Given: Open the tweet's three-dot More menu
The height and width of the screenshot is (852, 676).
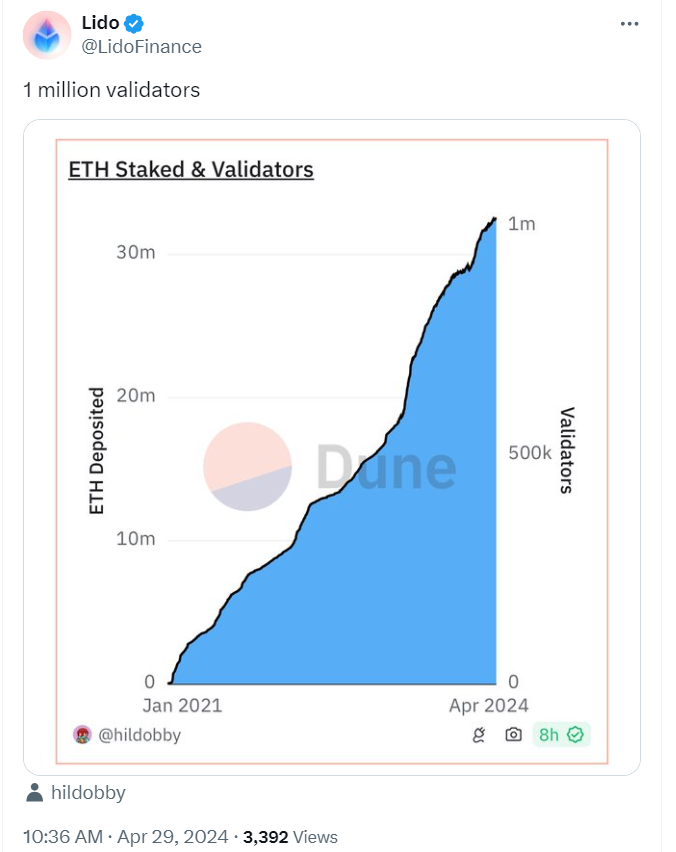Looking at the screenshot, I should tap(629, 23).
